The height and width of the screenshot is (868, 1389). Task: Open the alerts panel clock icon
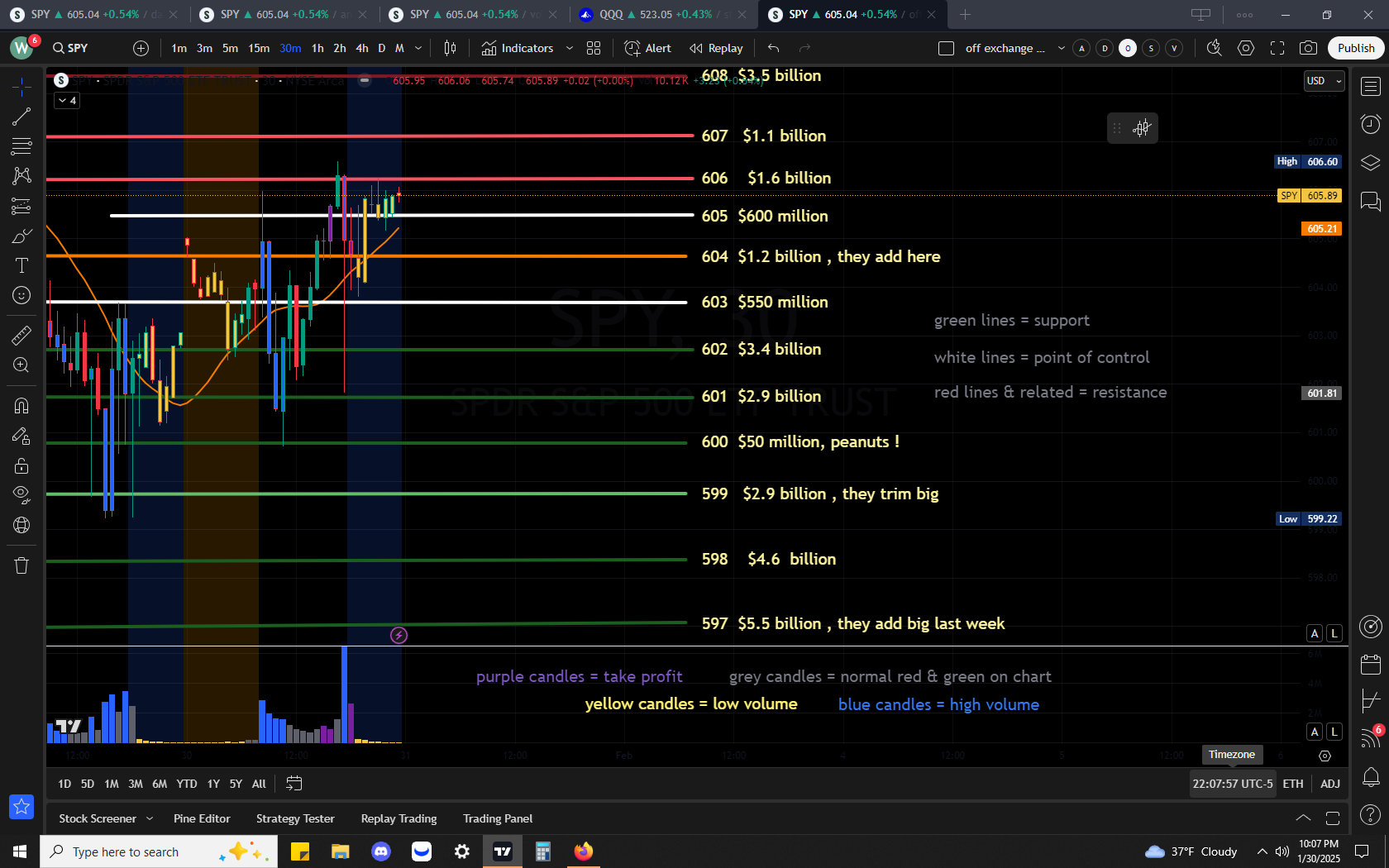1371,124
